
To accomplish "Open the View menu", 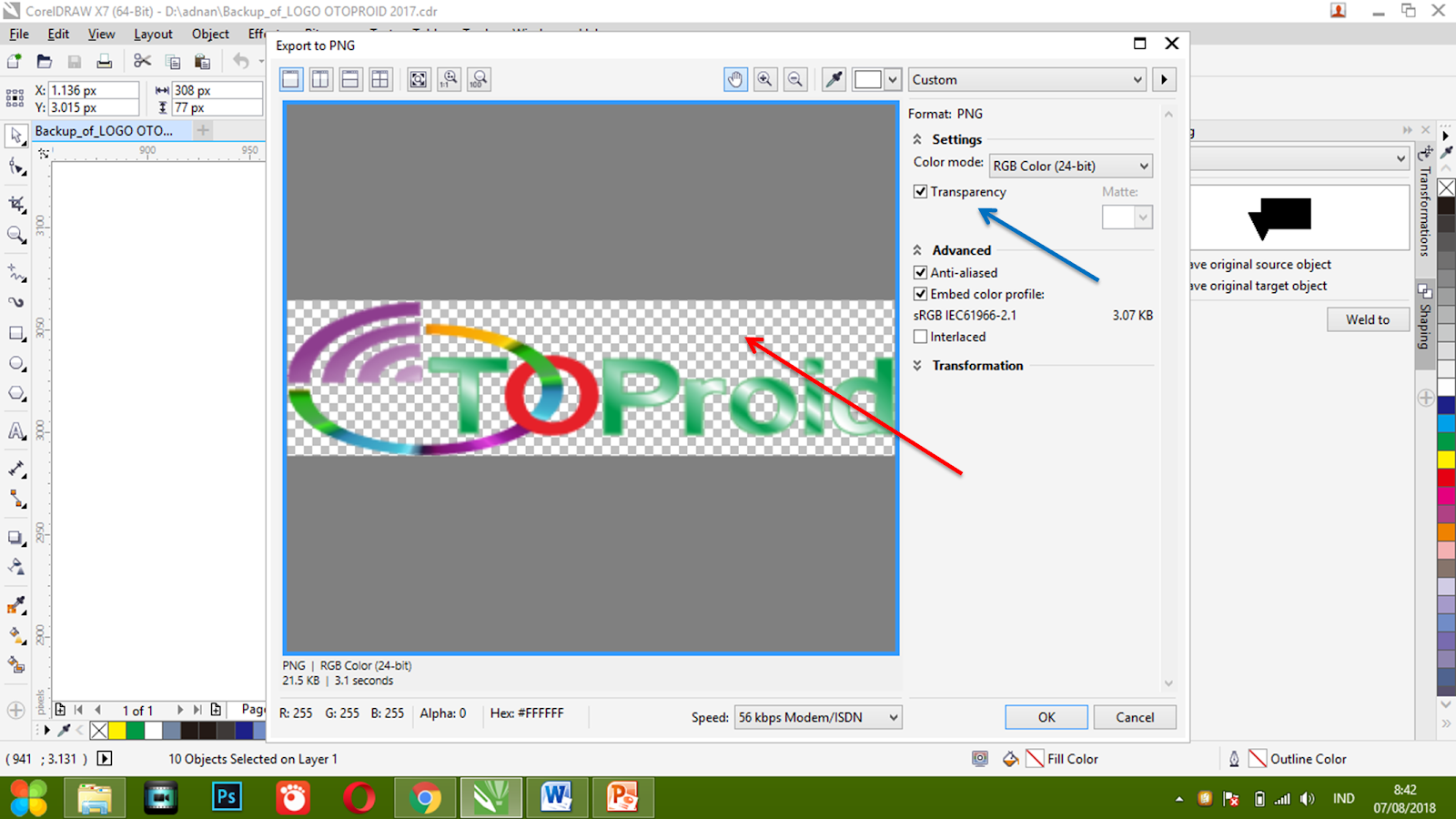I will coord(101,34).
